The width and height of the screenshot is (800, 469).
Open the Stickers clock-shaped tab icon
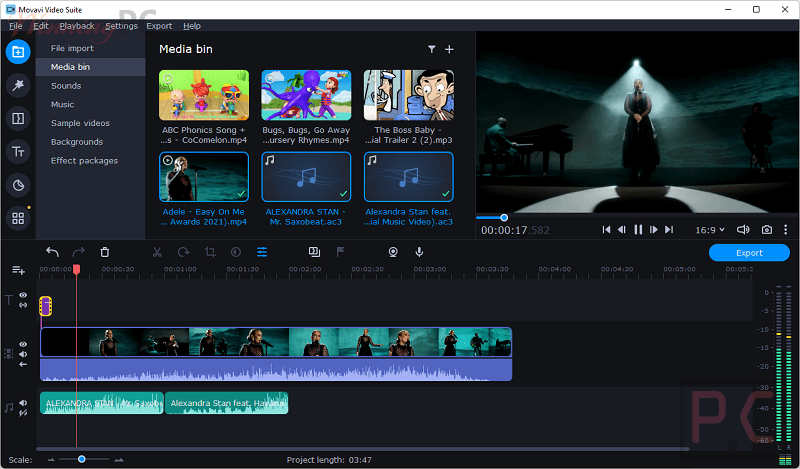pos(18,185)
